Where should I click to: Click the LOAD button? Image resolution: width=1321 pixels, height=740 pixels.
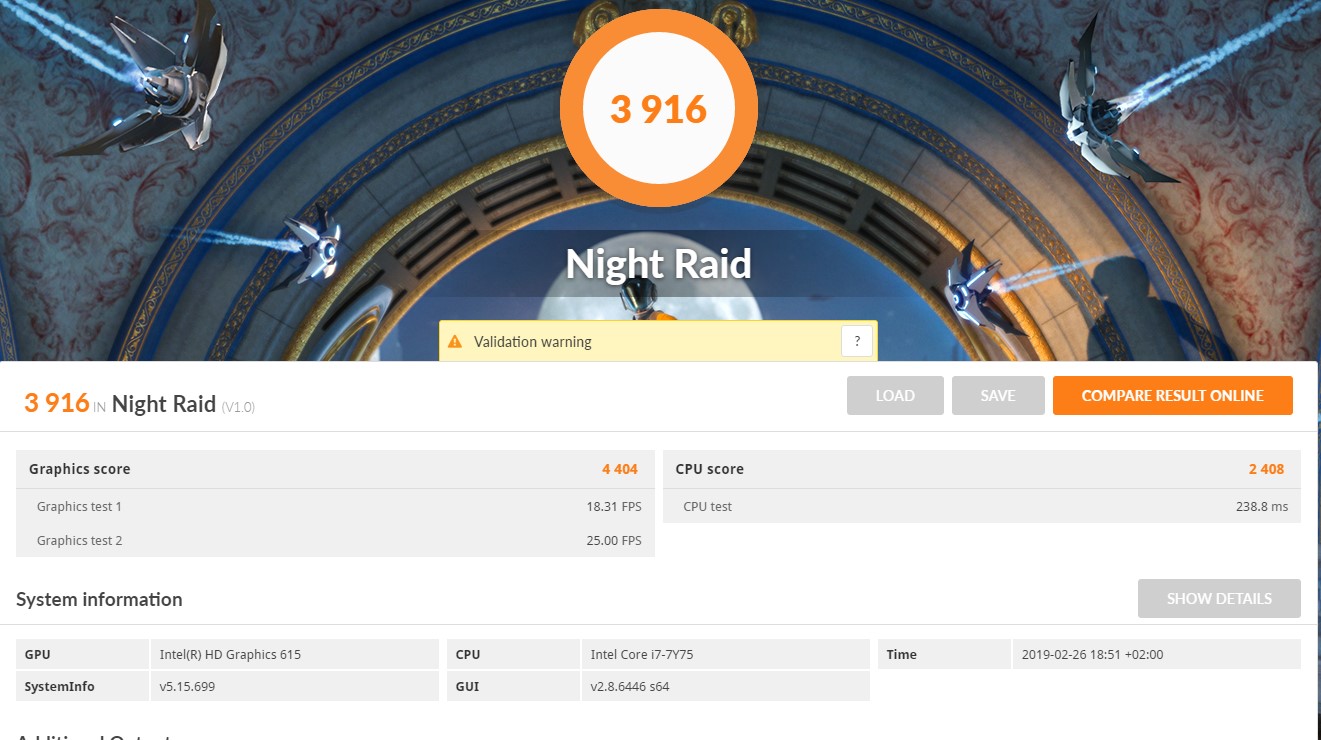[895, 395]
